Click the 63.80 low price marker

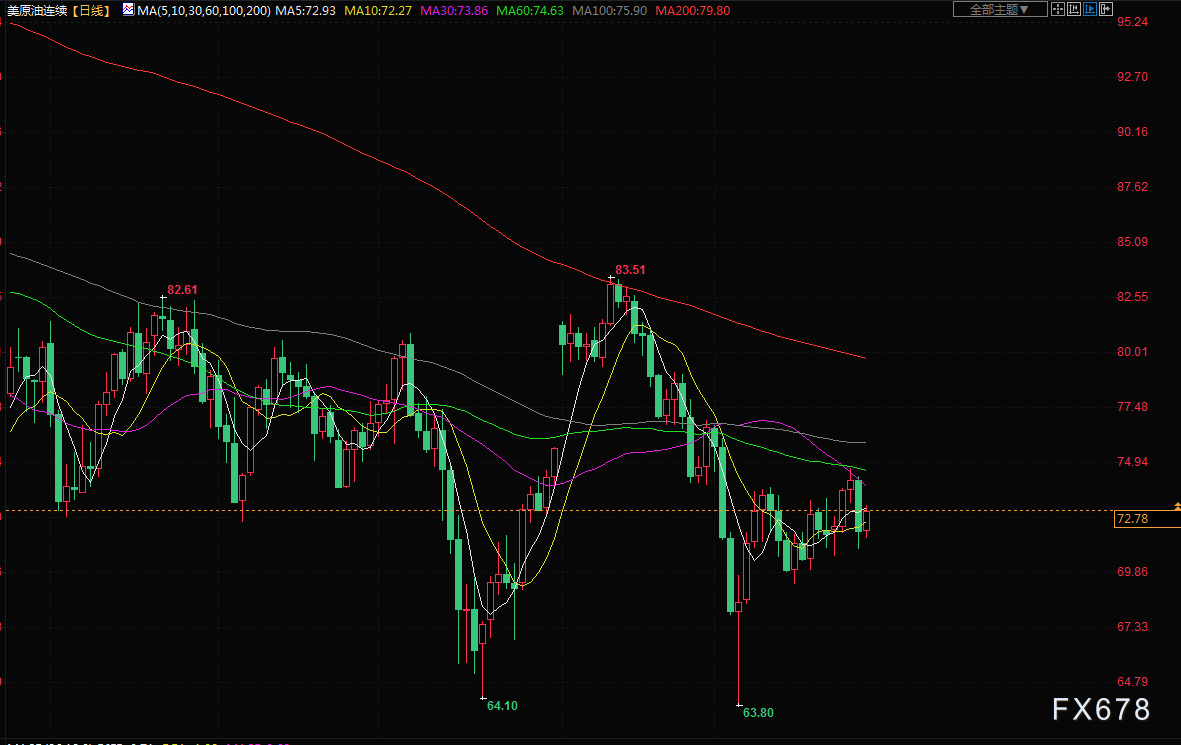tap(758, 713)
